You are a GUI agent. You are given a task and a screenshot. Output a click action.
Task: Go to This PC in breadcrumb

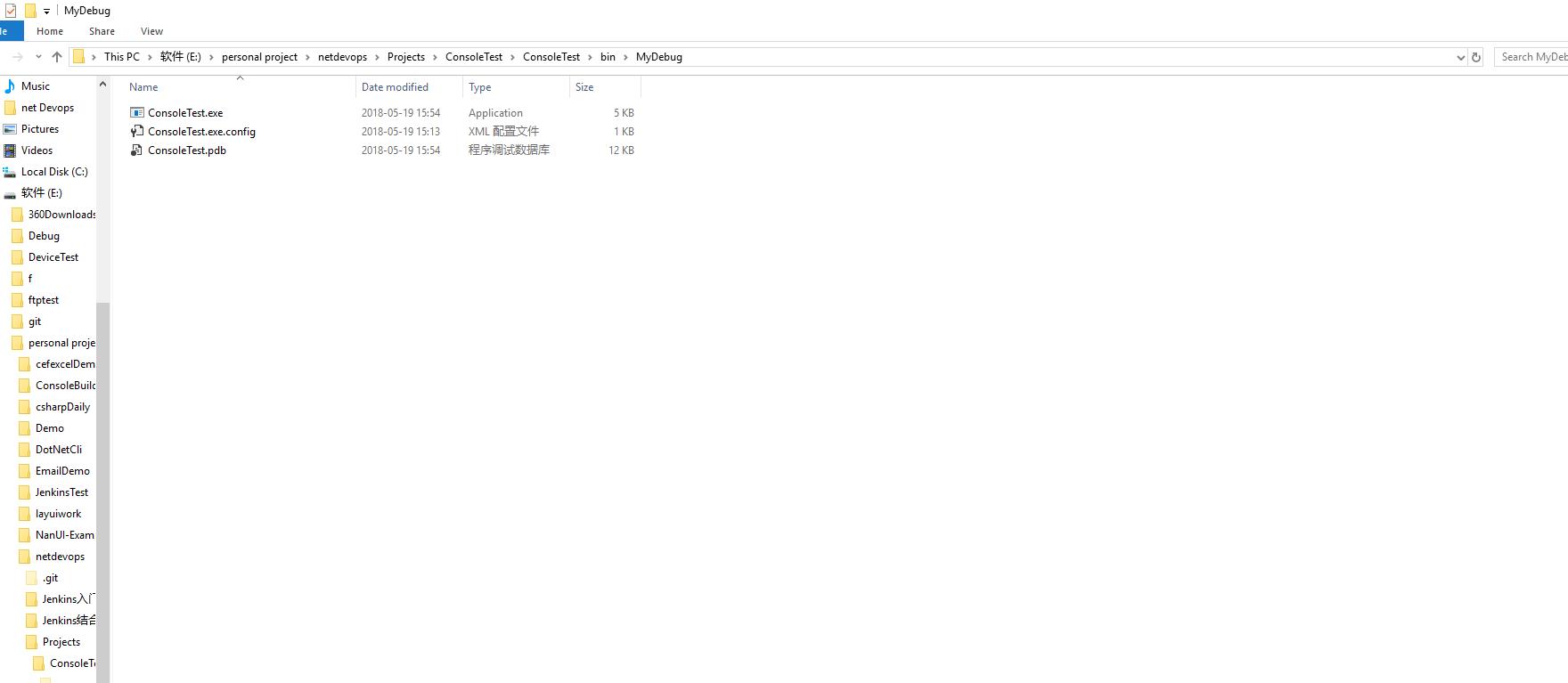coord(122,57)
